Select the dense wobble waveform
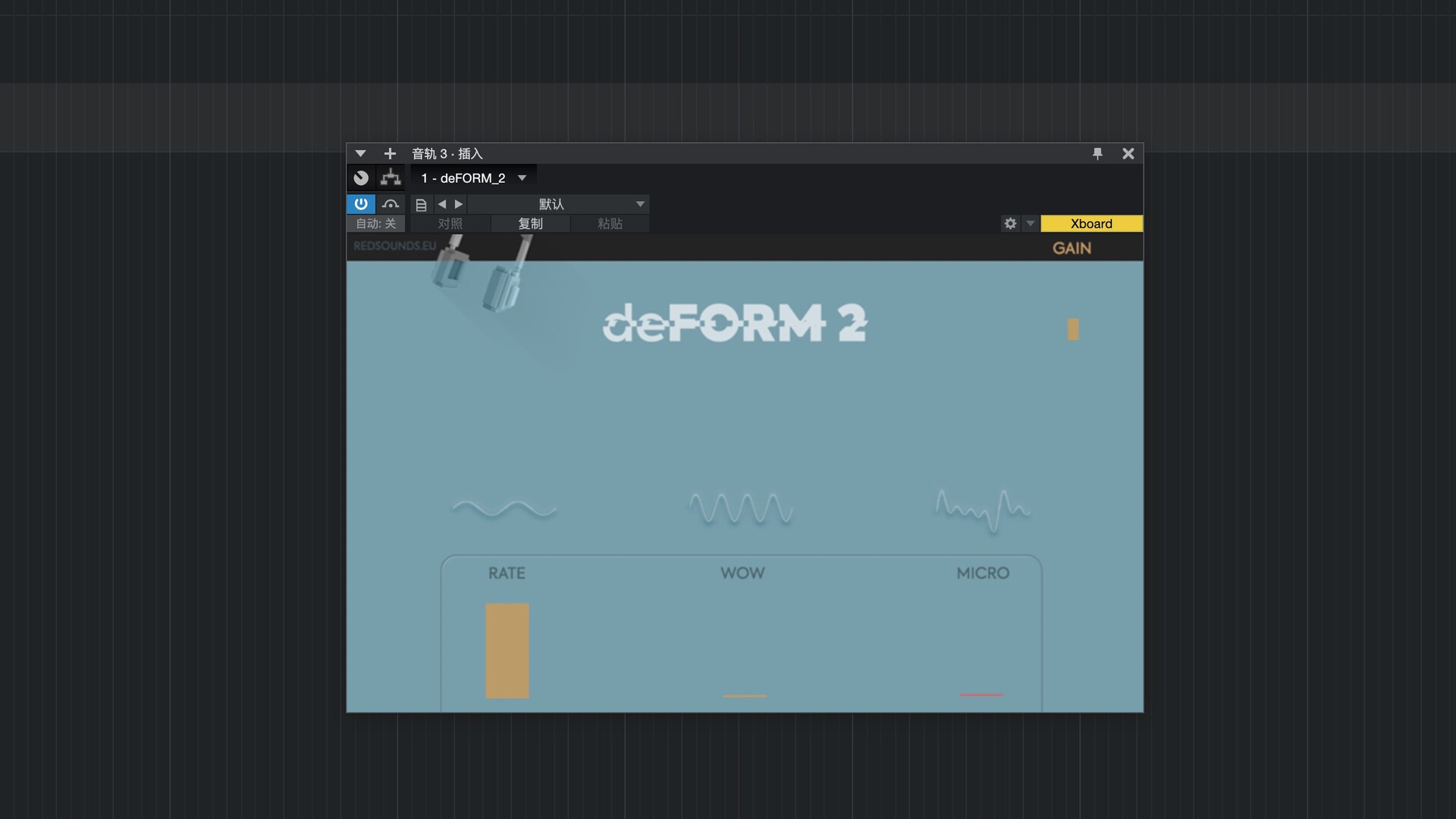The width and height of the screenshot is (1456, 819). point(742,509)
